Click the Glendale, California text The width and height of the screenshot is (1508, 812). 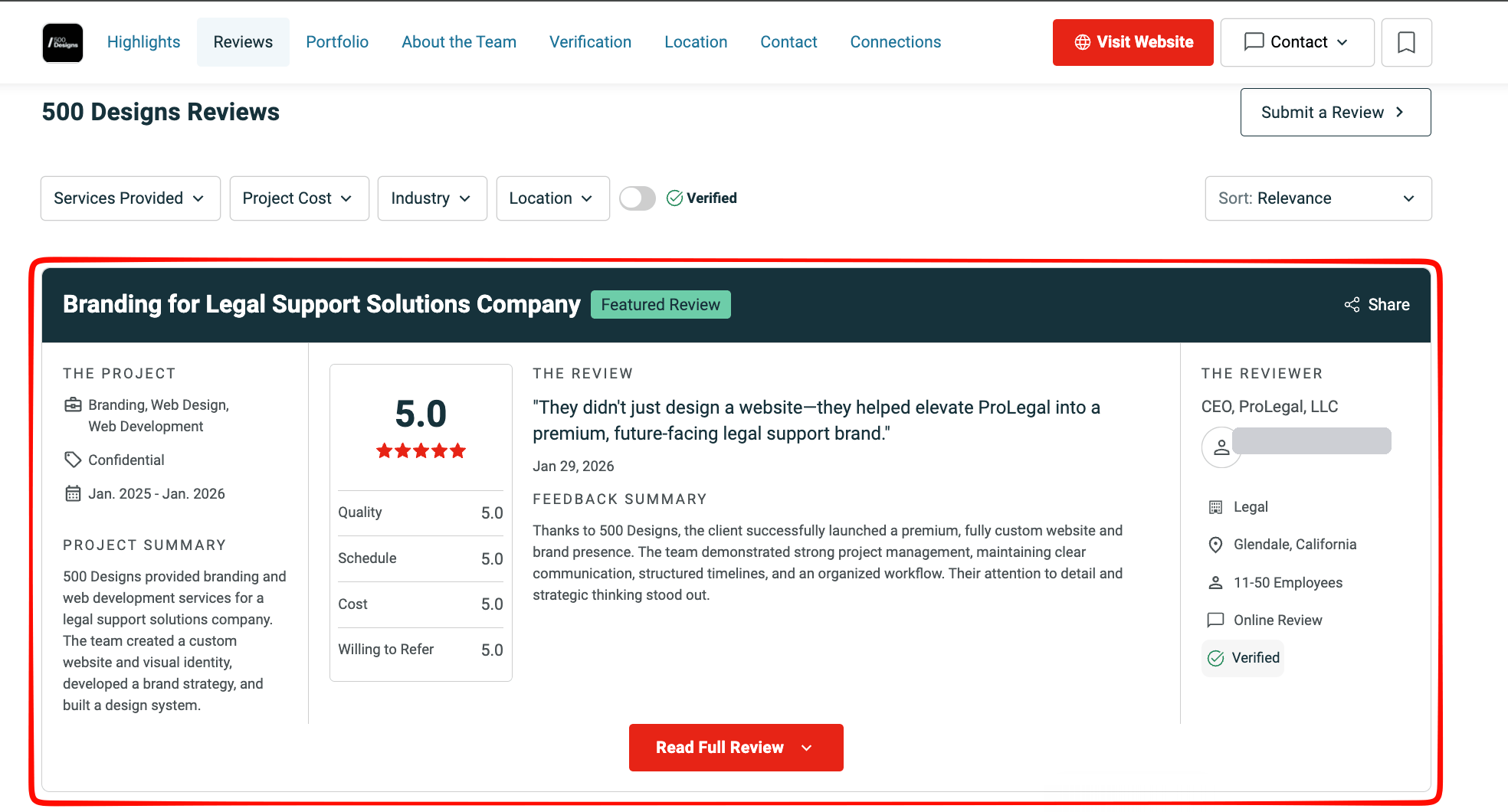(x=1295, y=545)
